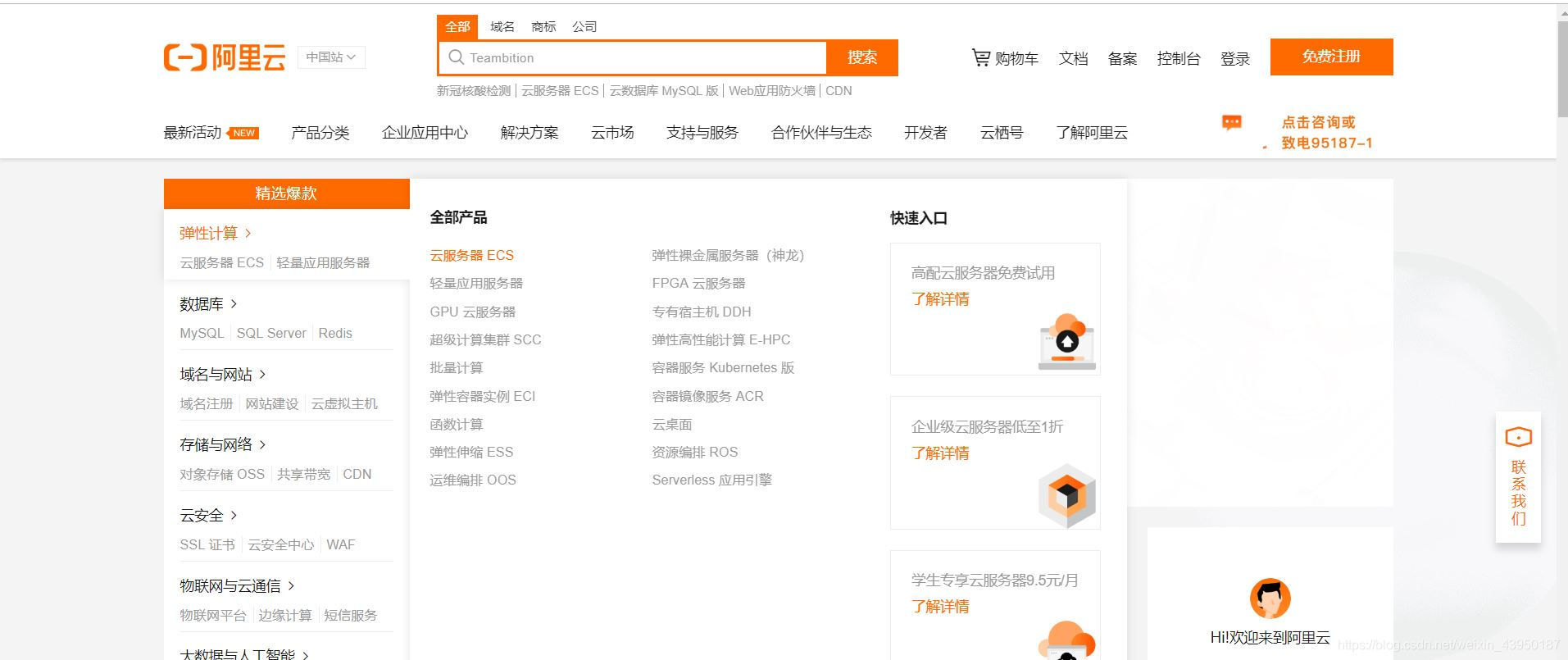
Task: Select the 精选爆款 sidebar header
Action: click(286, 193)
